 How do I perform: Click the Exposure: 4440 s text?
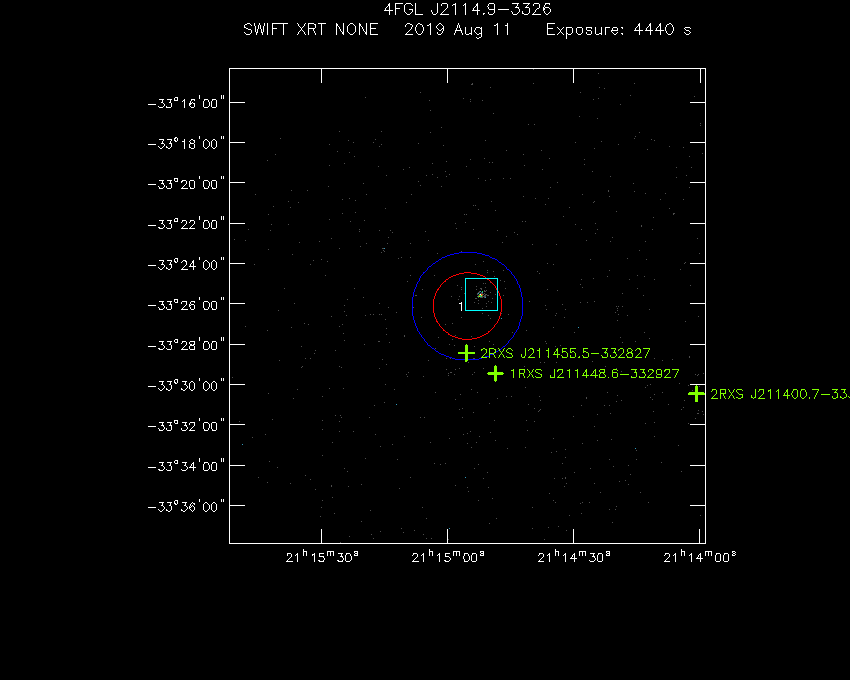[619, 29]
